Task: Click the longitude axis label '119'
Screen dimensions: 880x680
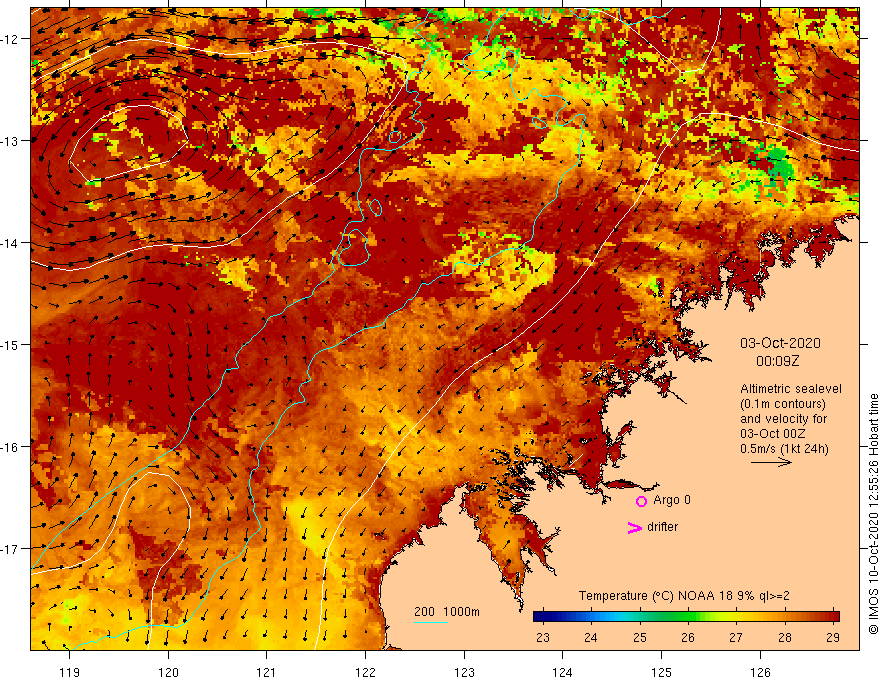Action: tap(70, 672)
